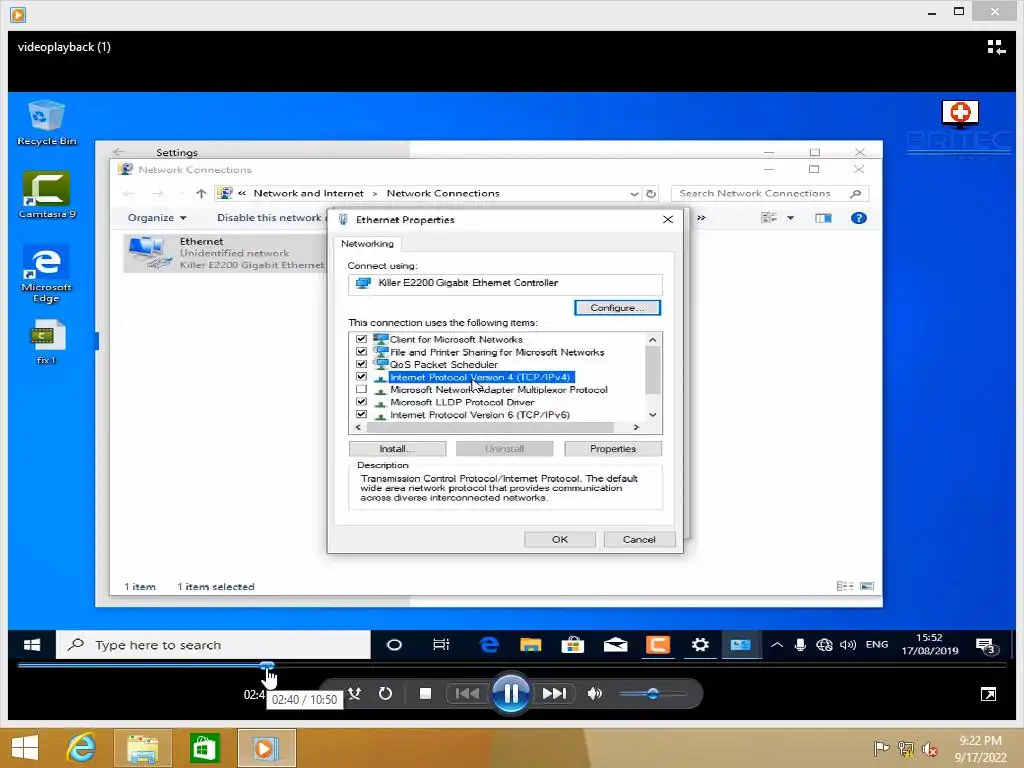Select the Ethernet adapter item
Image resolution: width=1024 pixels, height=768 pixels.
pos(225,253)
